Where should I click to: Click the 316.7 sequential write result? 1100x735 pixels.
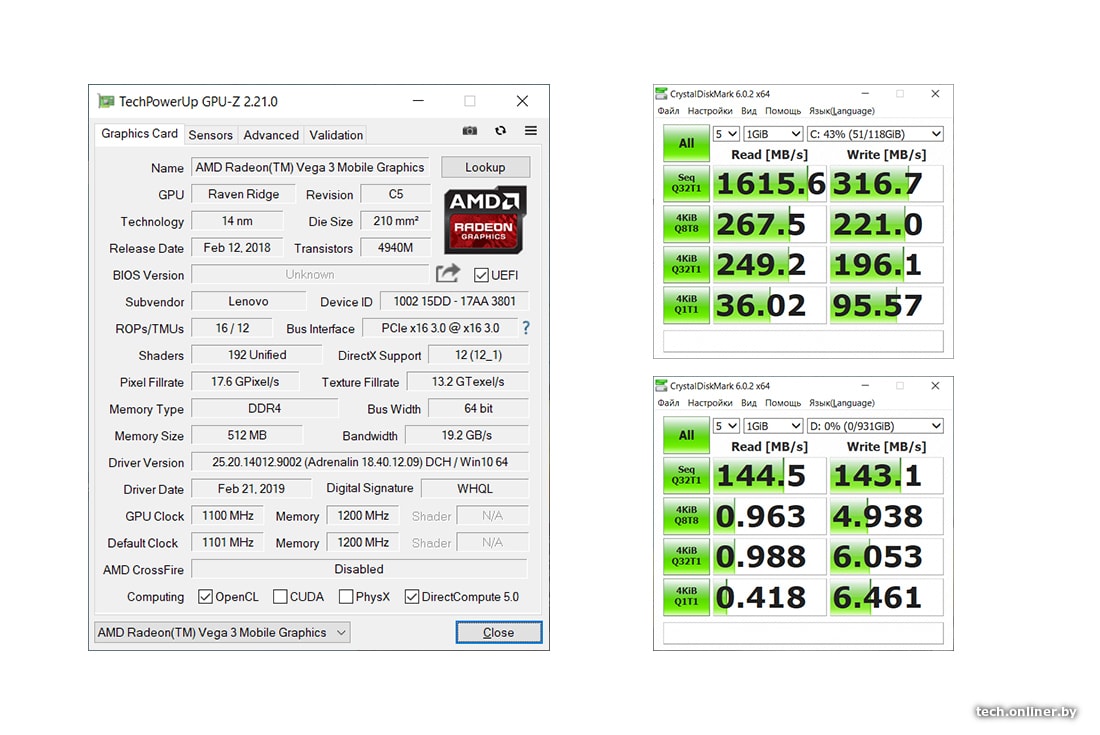click(x=887, y=184)
